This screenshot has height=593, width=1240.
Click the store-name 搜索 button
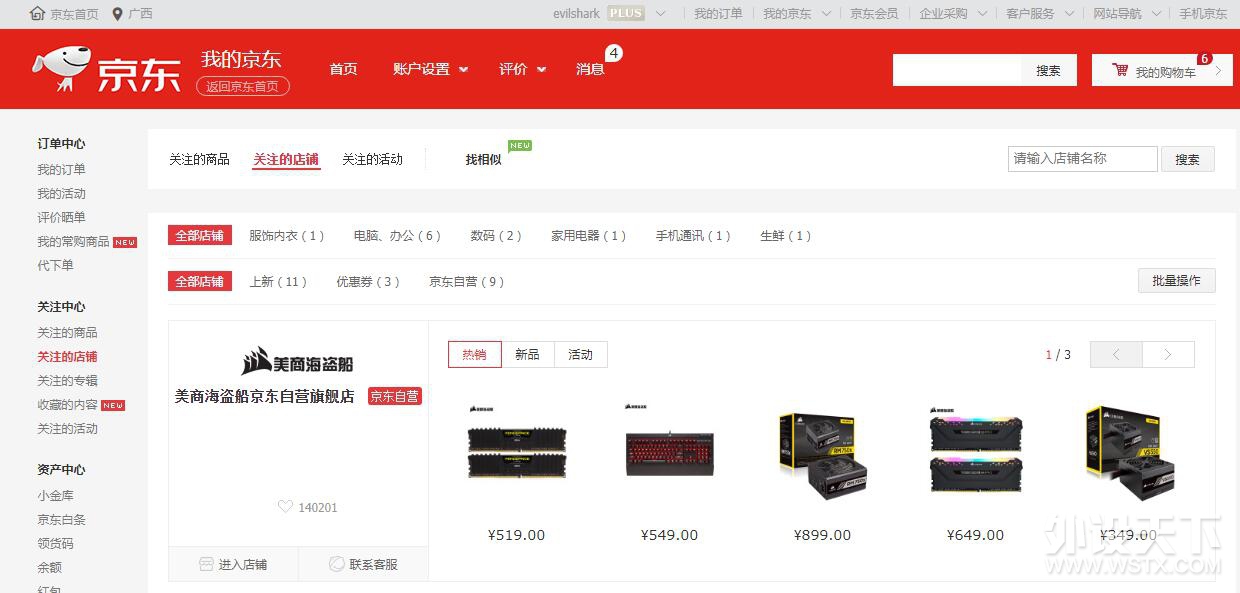[x=1187, y=159]
